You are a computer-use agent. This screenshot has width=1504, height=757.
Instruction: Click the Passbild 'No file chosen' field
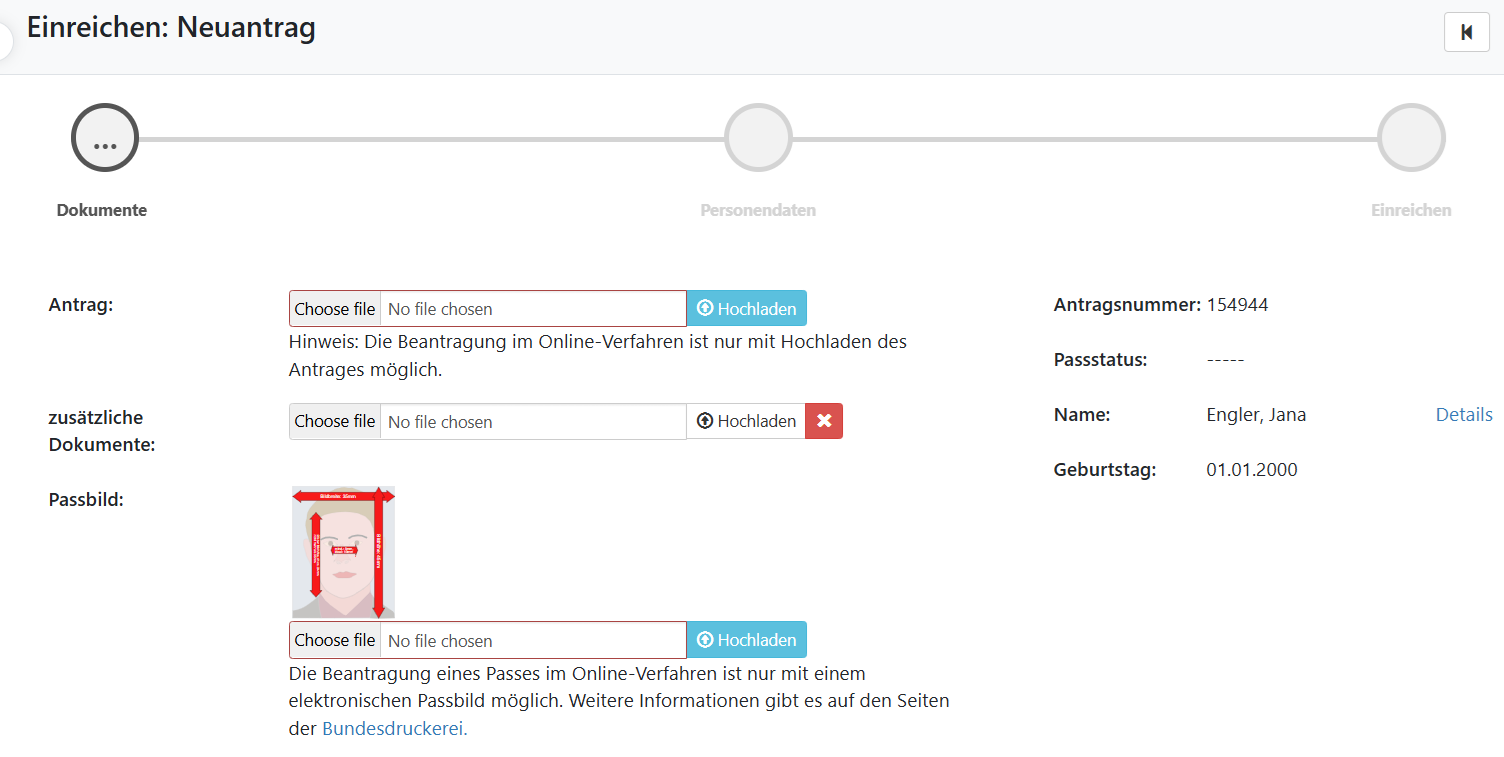pos(532,640)
